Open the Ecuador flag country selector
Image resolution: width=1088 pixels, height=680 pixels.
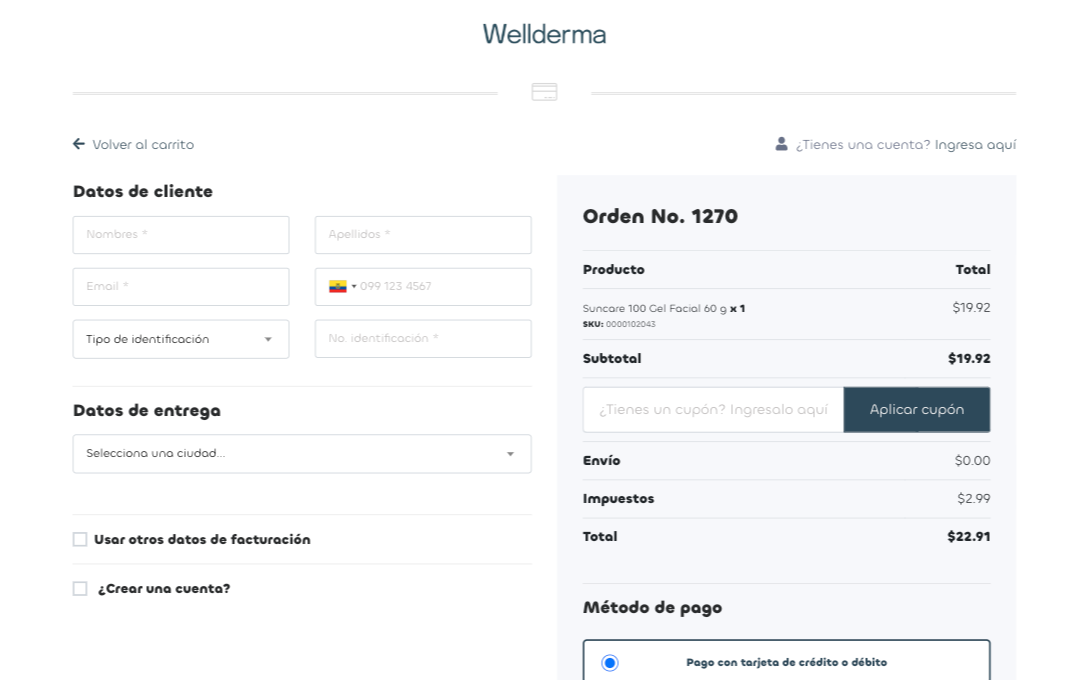(x=342, y=287)
